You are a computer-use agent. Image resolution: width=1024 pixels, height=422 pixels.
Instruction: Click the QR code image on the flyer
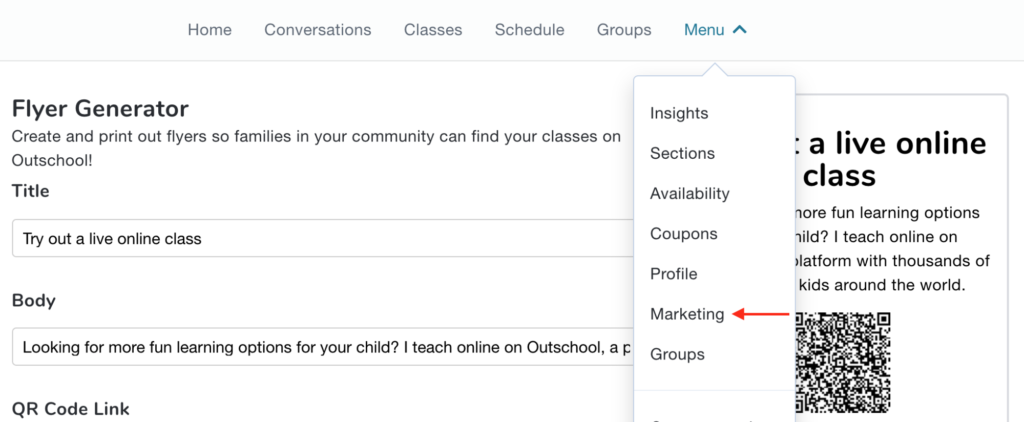tap(842, 362)
